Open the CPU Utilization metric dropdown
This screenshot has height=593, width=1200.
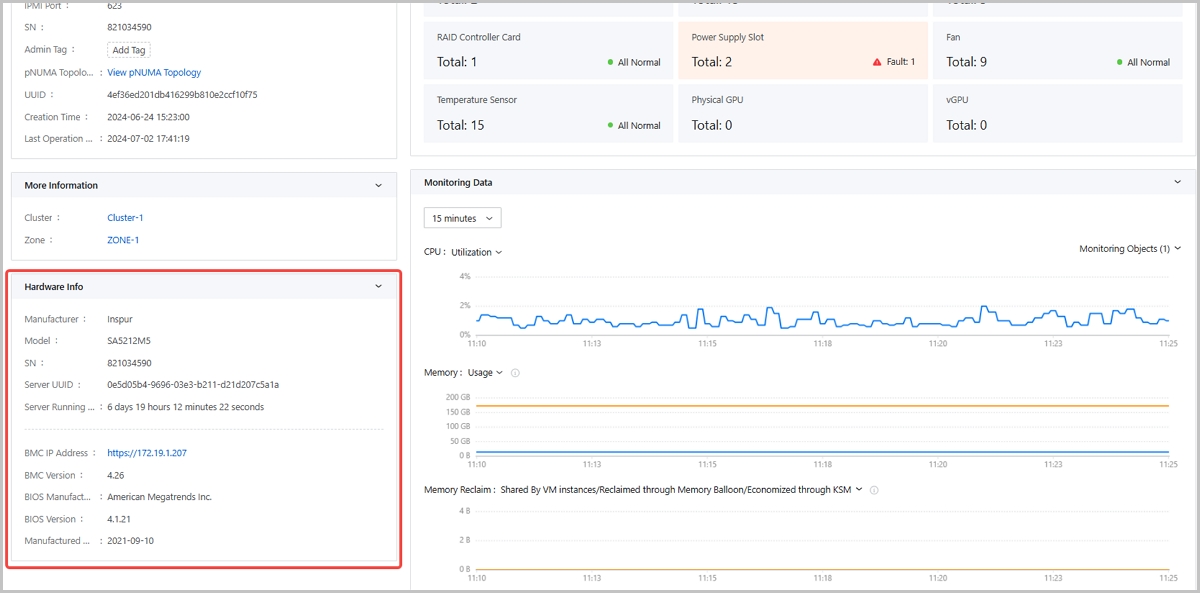(476, 253)
